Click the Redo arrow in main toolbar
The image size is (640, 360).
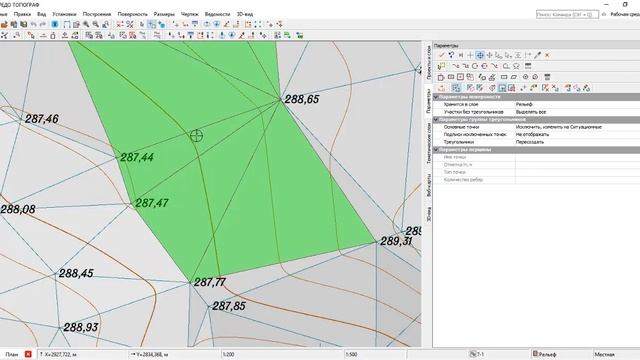coord(42,24)
